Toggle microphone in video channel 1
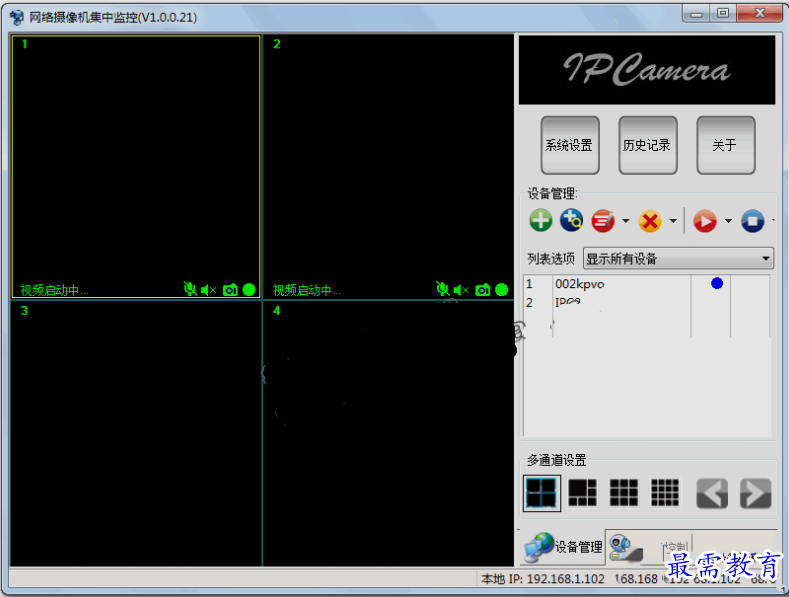This screenshot has width=789, height=597. [x=190, y=289]
